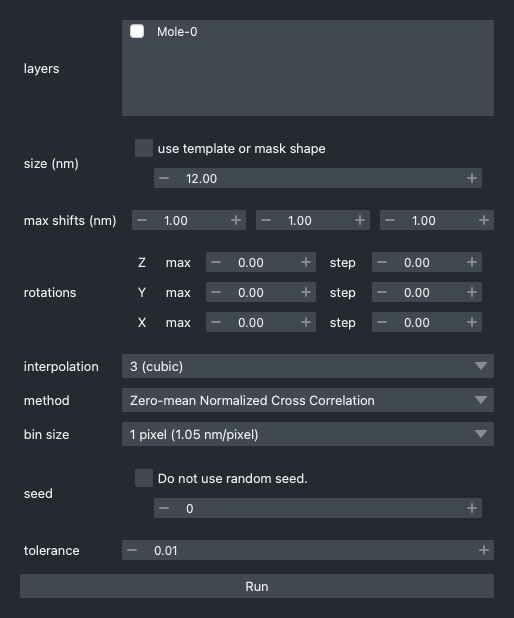Click the X max 0.00 field

tap(261, 322)
